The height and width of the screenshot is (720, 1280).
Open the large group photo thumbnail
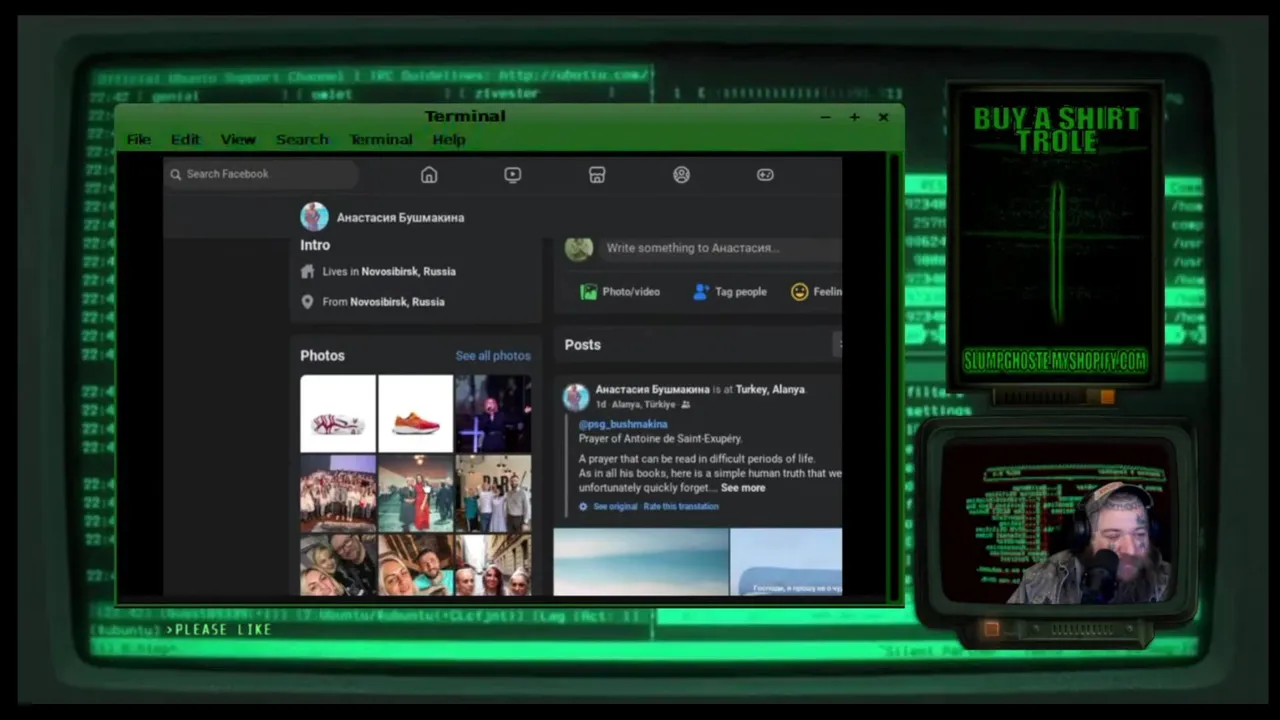tap(338, 493)
